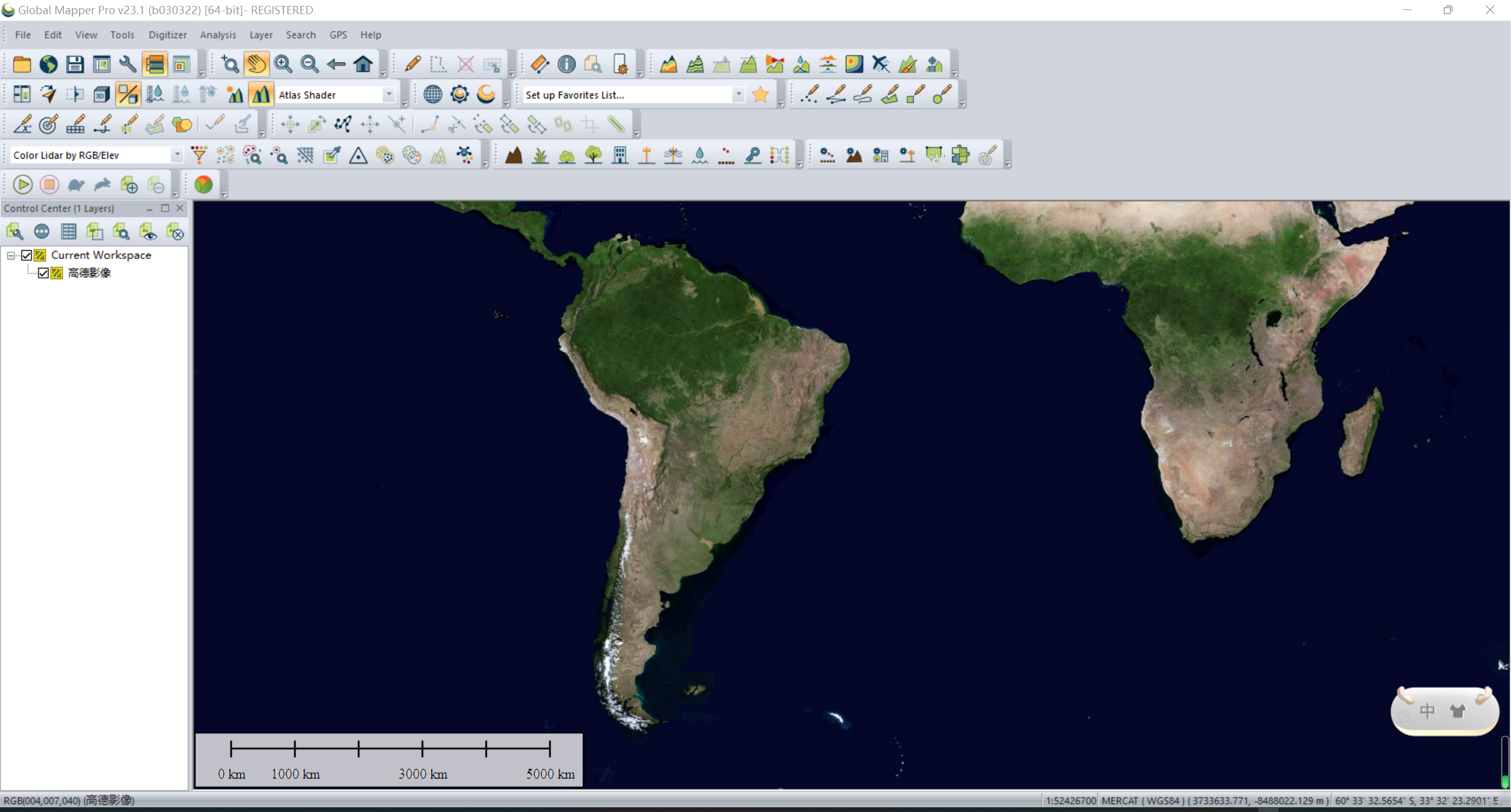
Task: Toggle the Current Workspace checkbox
Action: click(x=27, y=255)
